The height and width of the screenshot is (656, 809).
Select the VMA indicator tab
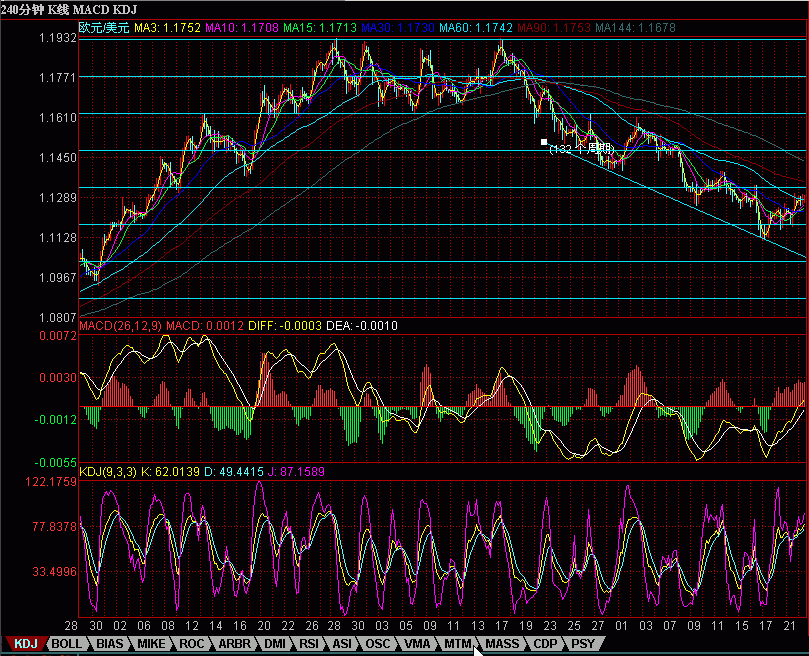pyautogui.click(x=417, y=644)
